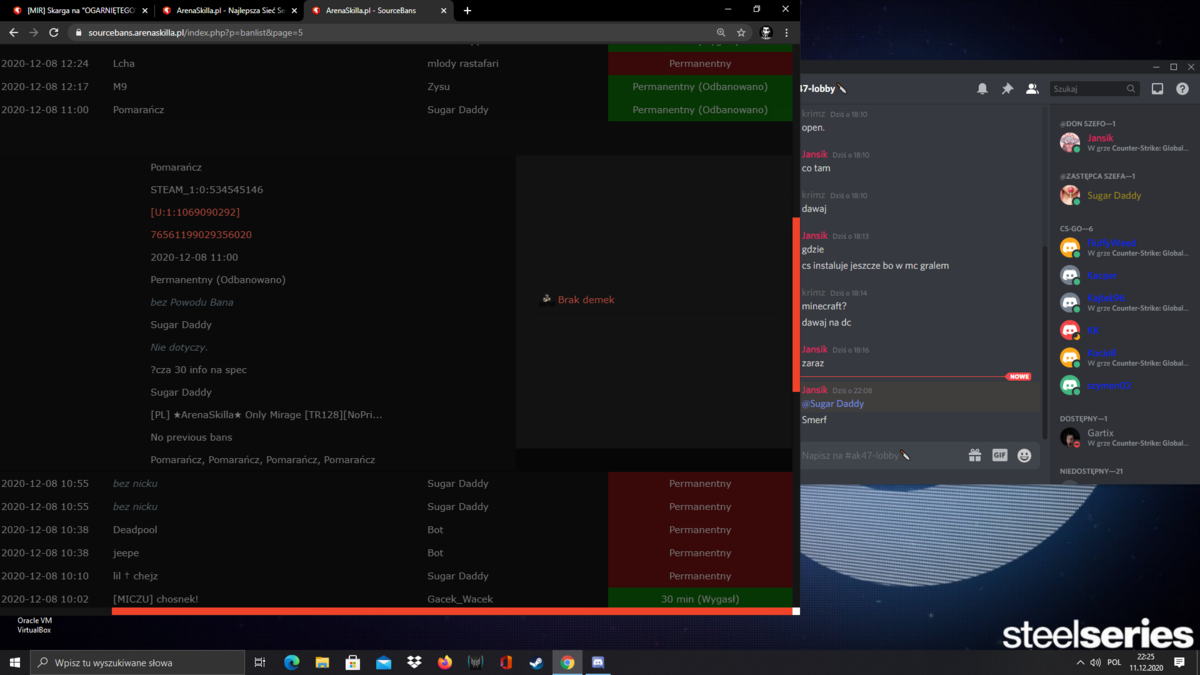The height and width of the screenshot is (675, 1200).
Task: Open Task View on taskbar
Action: (260, 662)
